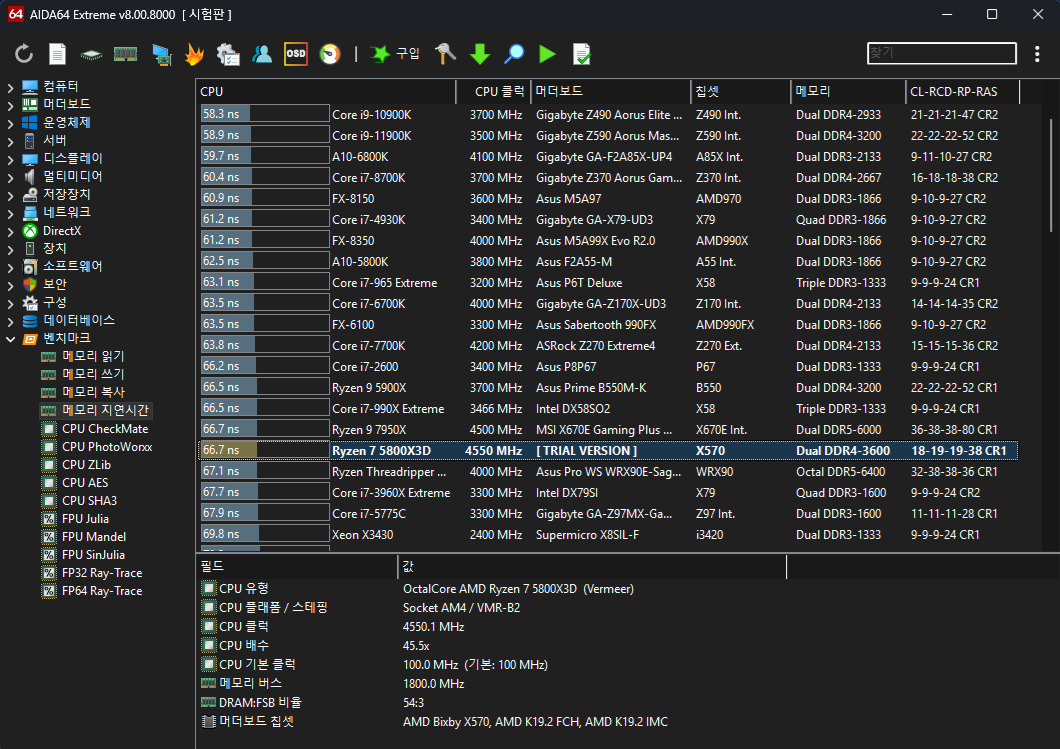
Task: Open the FPU SinJulia benchmark
Action: coord(93,555)
